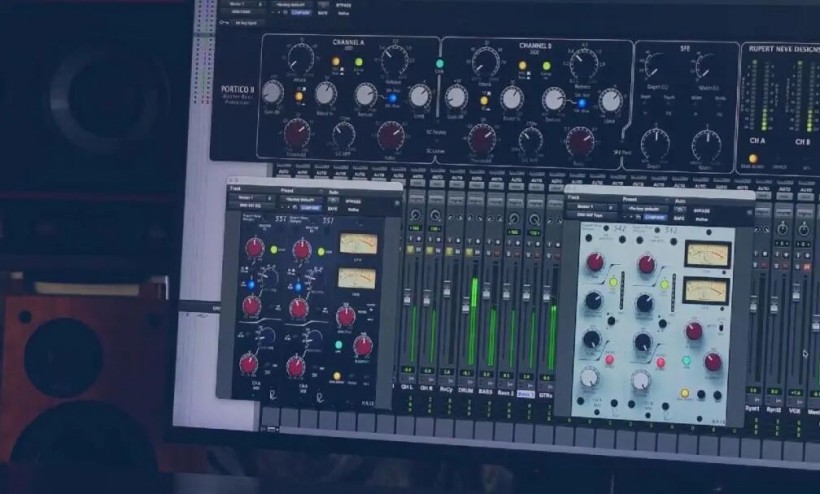Open the preset dropdown in 551 EQ window

(x=300, y=200)
